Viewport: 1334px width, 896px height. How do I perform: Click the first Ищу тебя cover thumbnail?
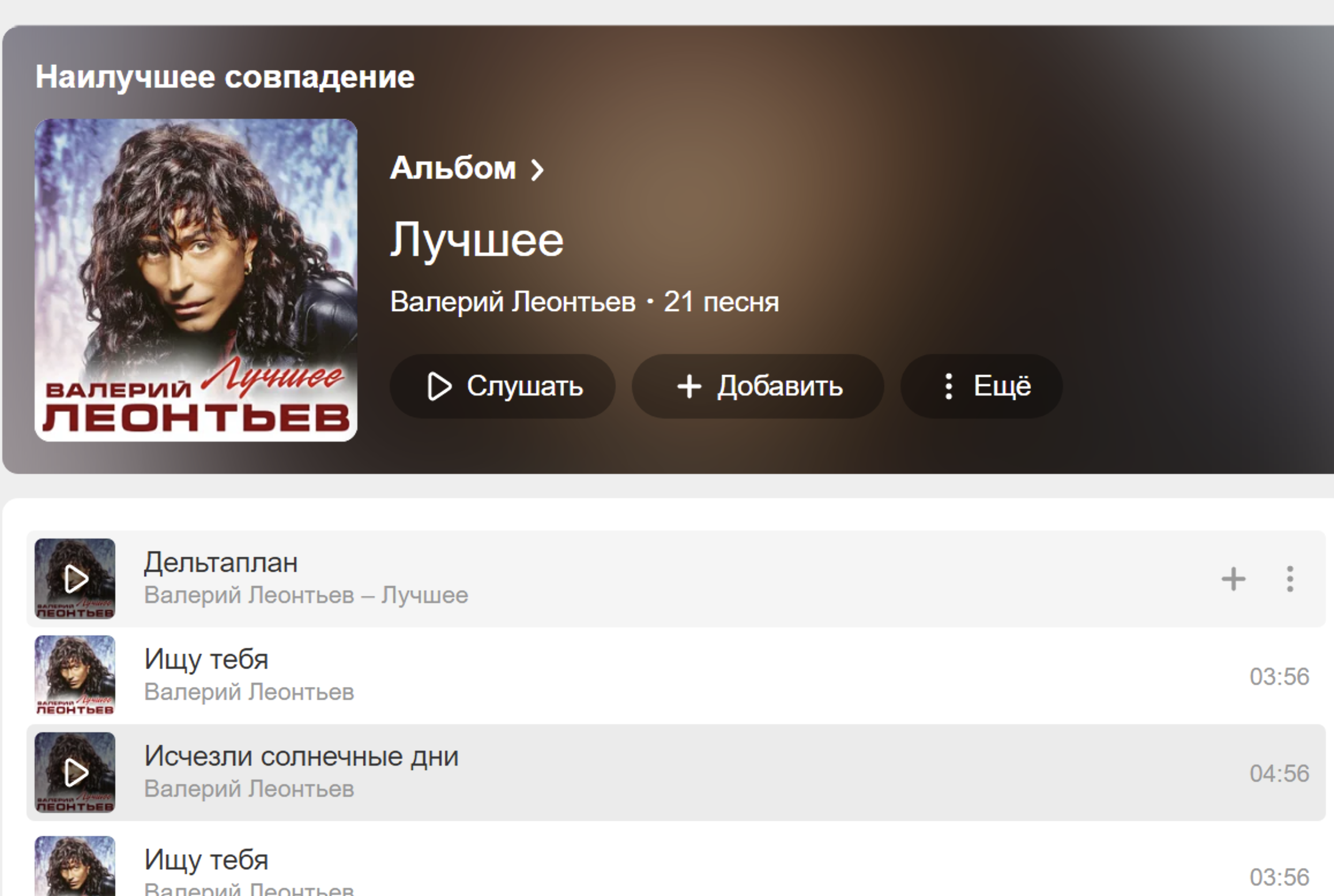tap(75, 675)
